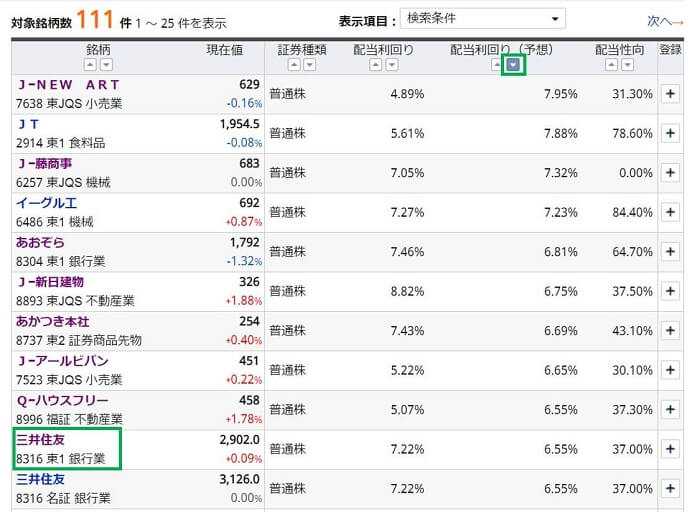700x512 pixels.
Task: Open J-NEW ART stock page
Action: pos(68,85)
